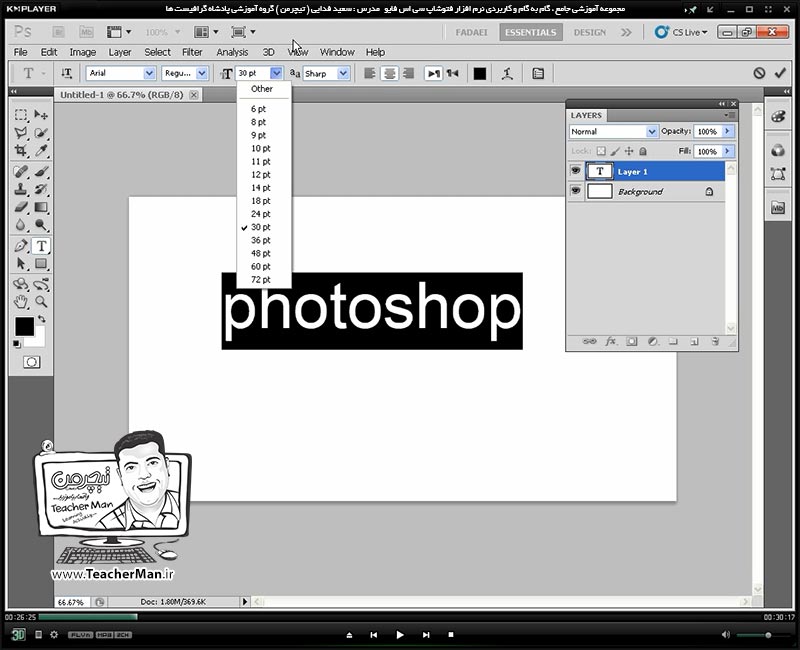Image resolution: width=800 pixels, height=650 pixels.
Task: Select the Eyedropper tool
Action: [x=41, y=151]
